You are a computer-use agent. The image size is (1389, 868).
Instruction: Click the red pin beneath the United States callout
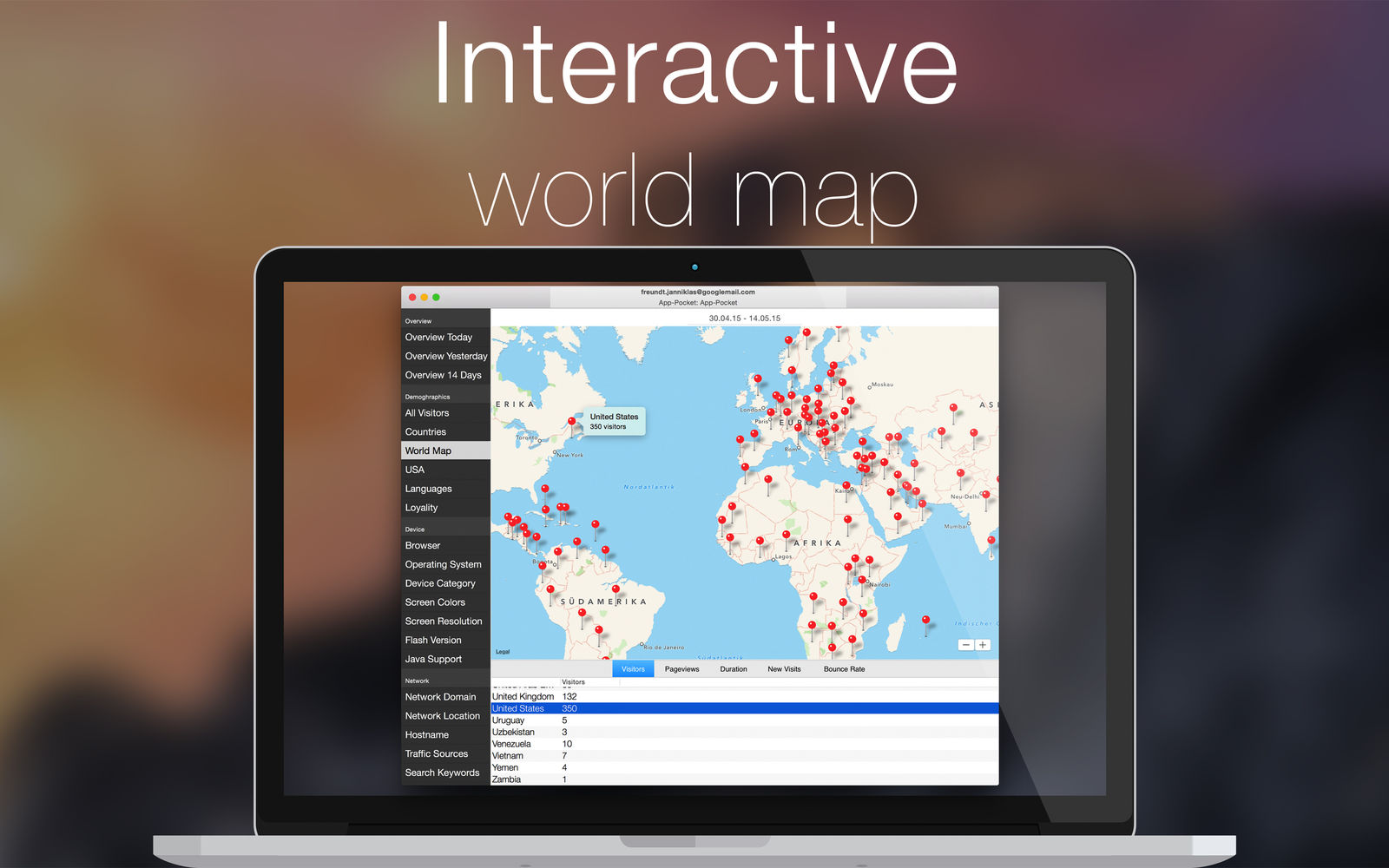571,423
